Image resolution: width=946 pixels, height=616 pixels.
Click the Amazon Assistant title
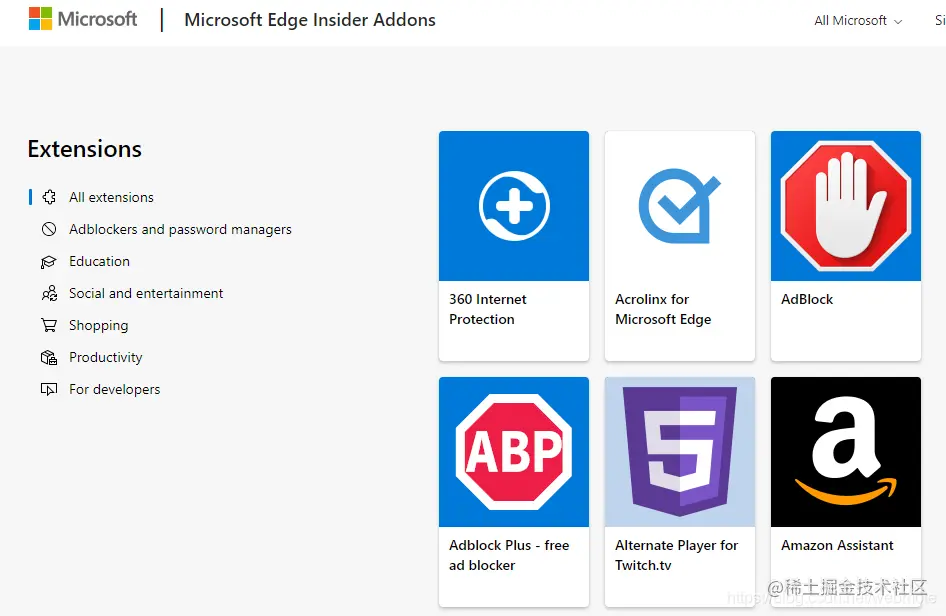pos(837,545)
